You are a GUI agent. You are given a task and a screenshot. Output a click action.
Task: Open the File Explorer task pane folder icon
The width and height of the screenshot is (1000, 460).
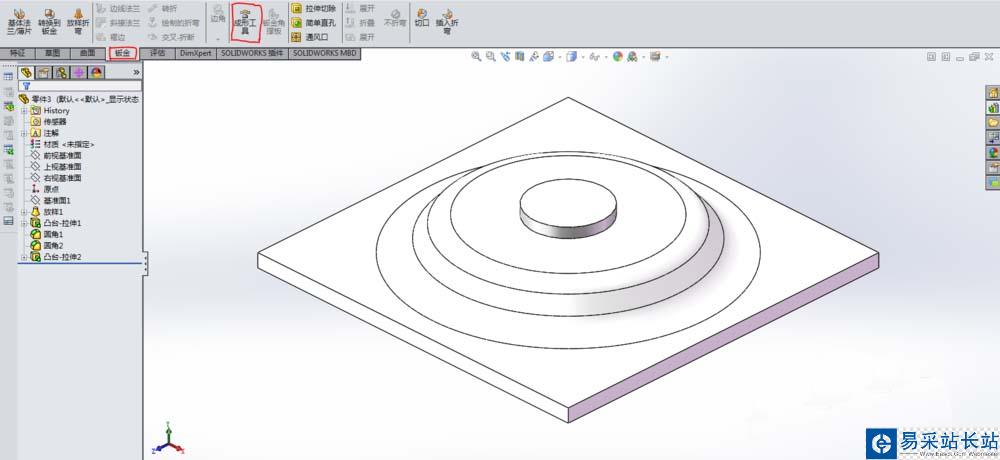pos(992,122)
